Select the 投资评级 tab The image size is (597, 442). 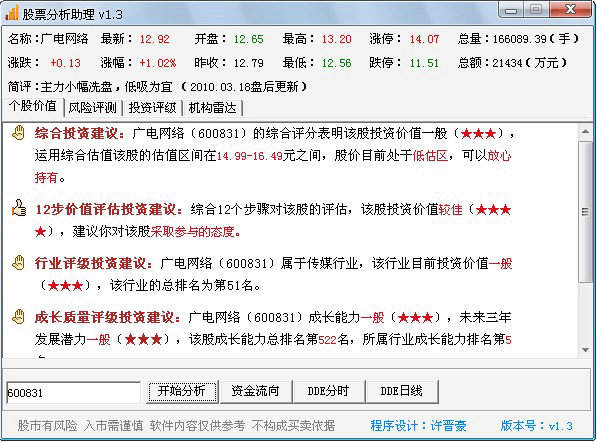click(x=152, y=108)
